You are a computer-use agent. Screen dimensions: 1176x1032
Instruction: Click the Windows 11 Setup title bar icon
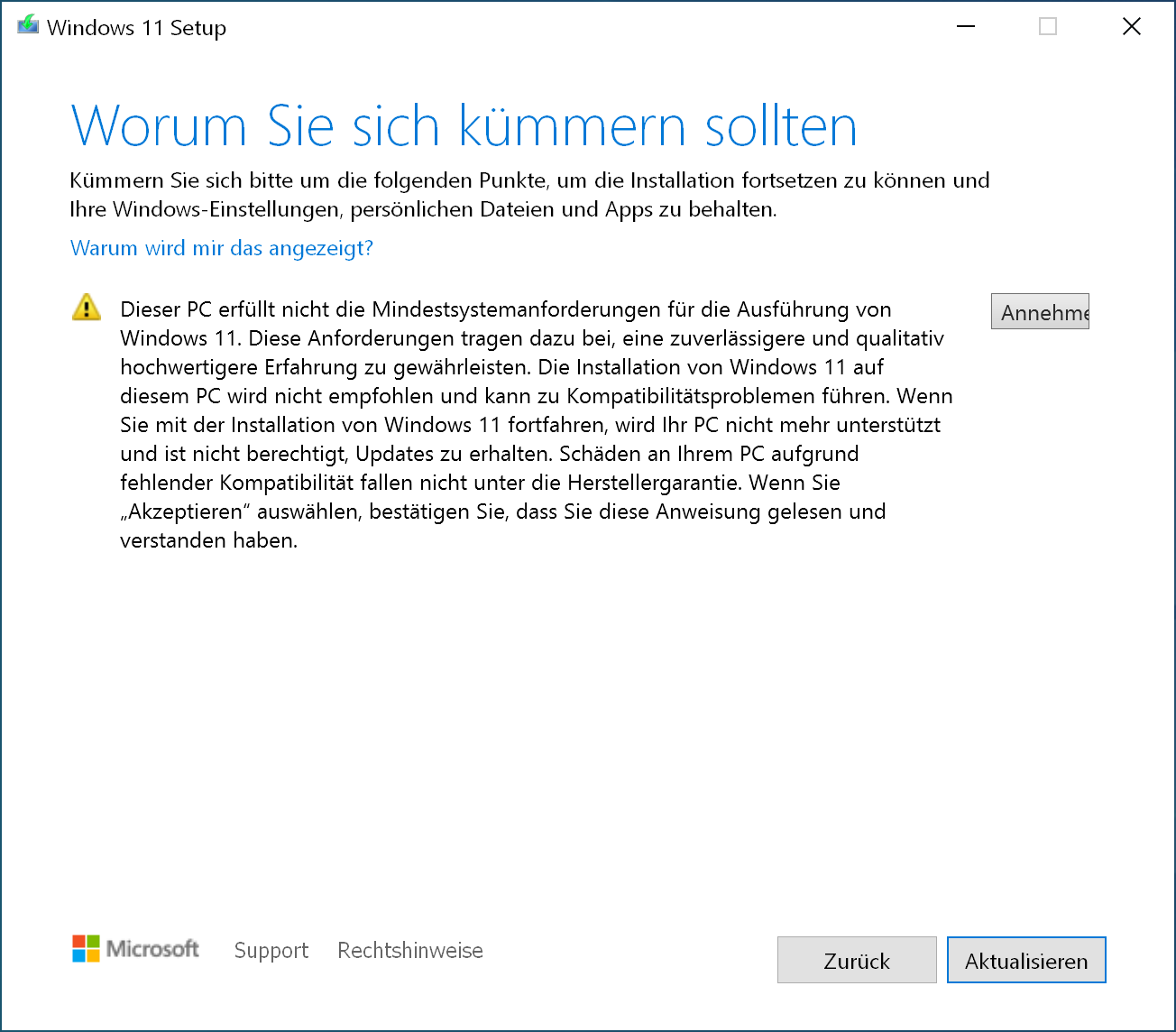tap(28, 25)
